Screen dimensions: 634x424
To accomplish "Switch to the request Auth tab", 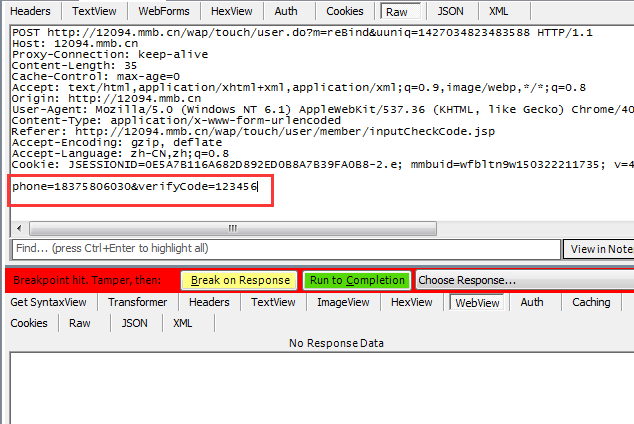I will pyautogui.click(x=286, y=11).
